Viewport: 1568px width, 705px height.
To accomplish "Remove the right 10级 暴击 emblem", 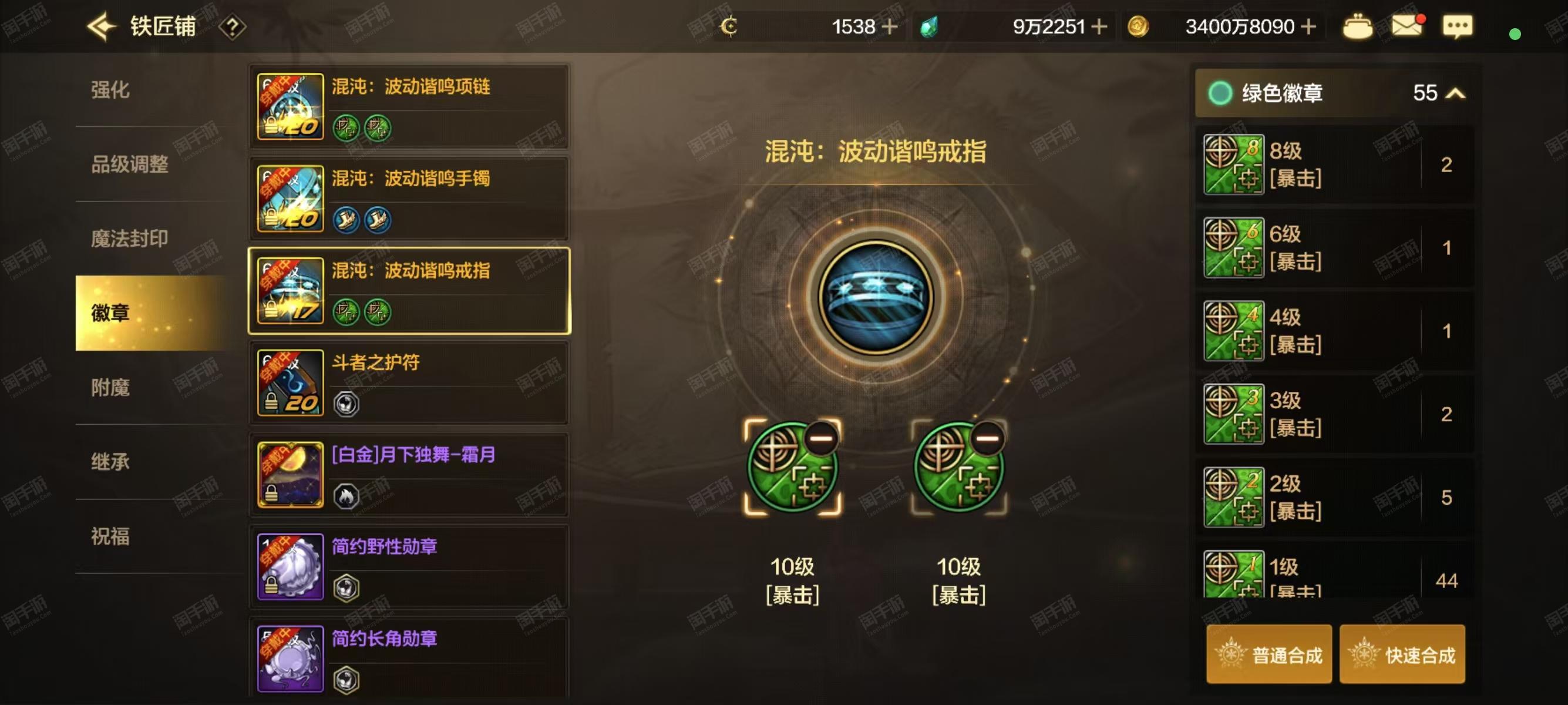I will point(987,438).
